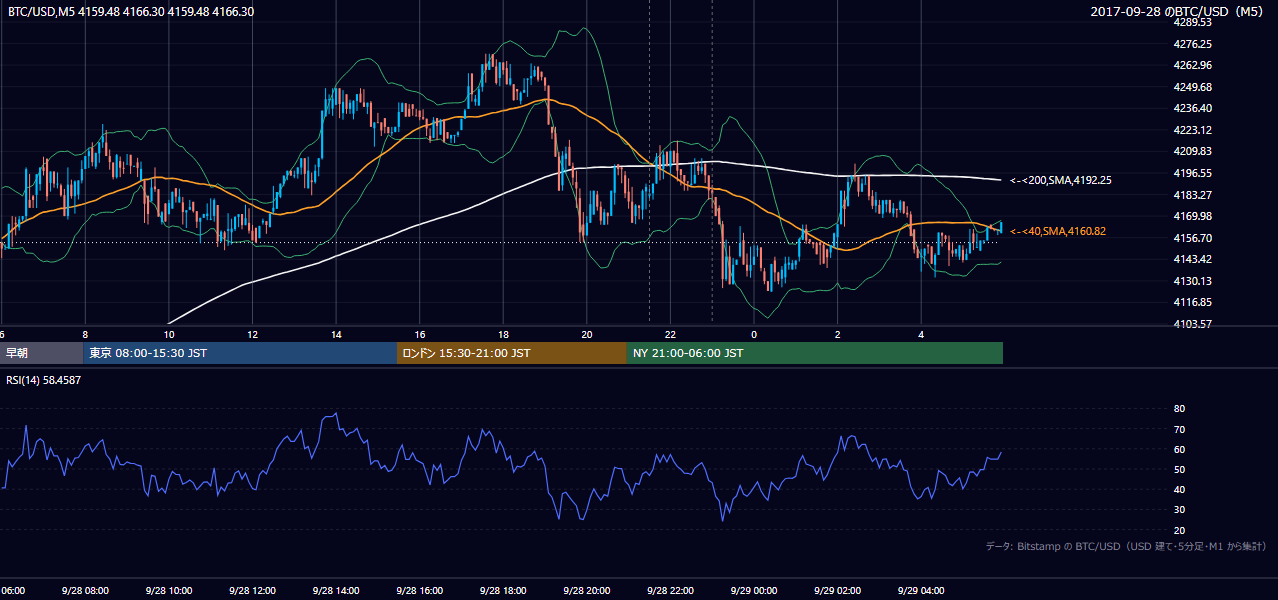Viewport: 1278px width, 600px height.
Task: Click hour tick 16 under the price chart
Action: tap(420, 334)
